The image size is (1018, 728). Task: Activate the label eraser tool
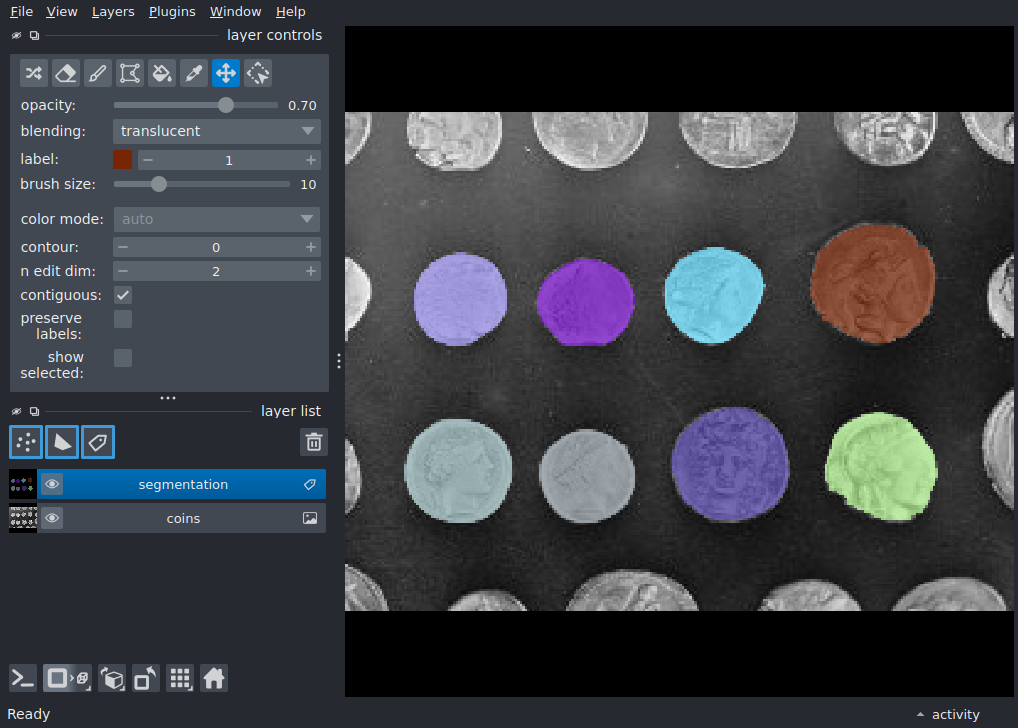(x=66, y=73)
